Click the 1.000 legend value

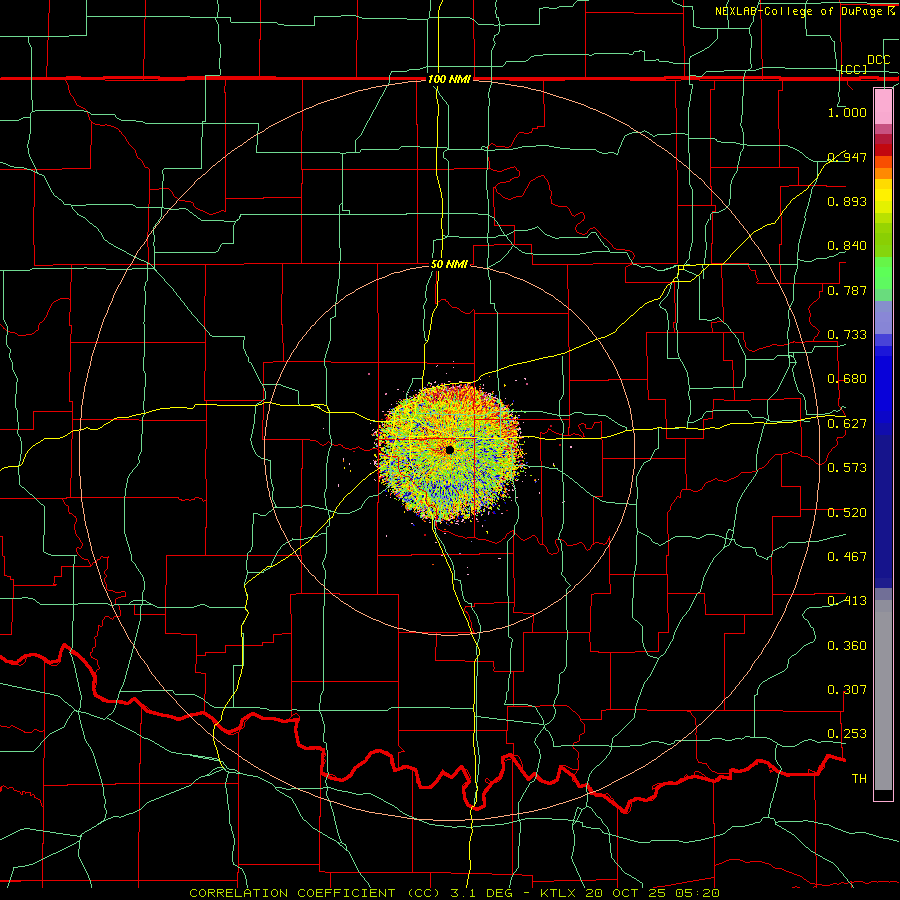pos(847,112)
